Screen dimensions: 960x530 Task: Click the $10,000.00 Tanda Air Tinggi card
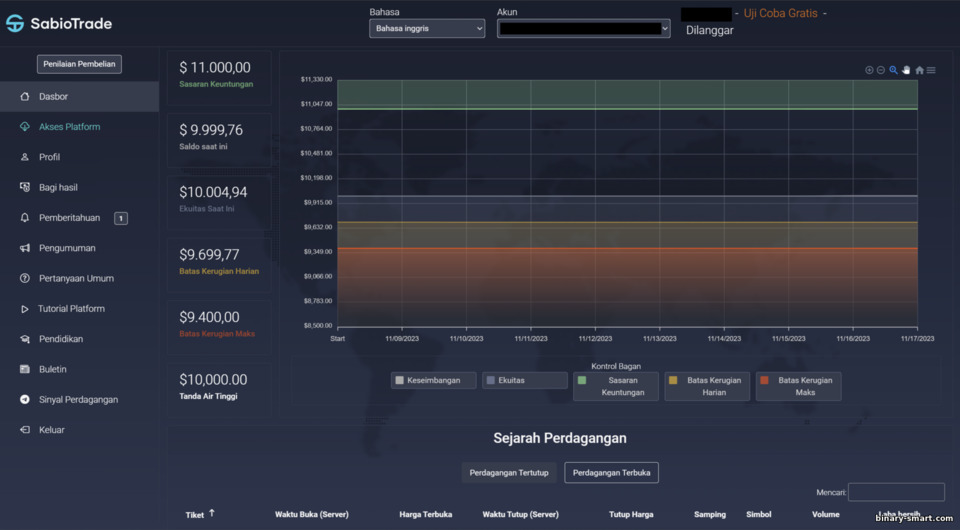(219, 390)
